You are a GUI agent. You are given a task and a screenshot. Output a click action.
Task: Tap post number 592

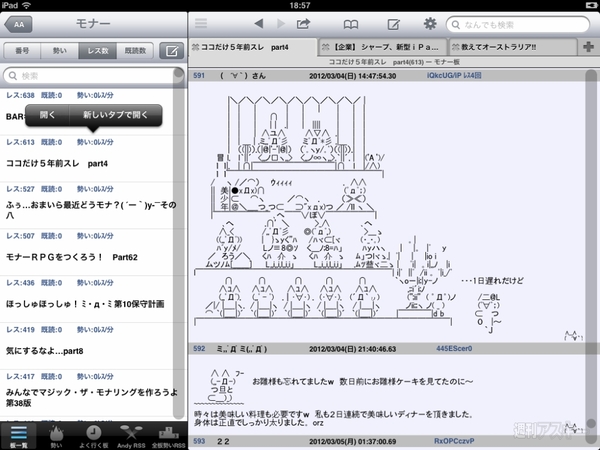pos(199,349)
